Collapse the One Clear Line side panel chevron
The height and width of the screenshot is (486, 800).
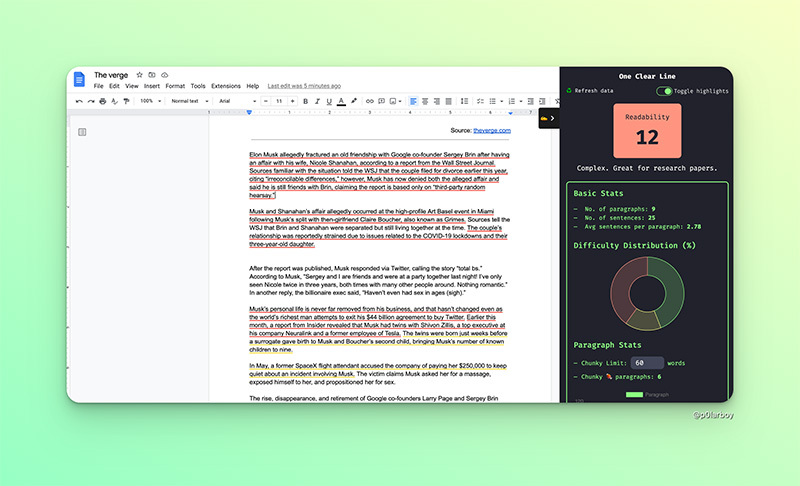(x=552, y=118)
